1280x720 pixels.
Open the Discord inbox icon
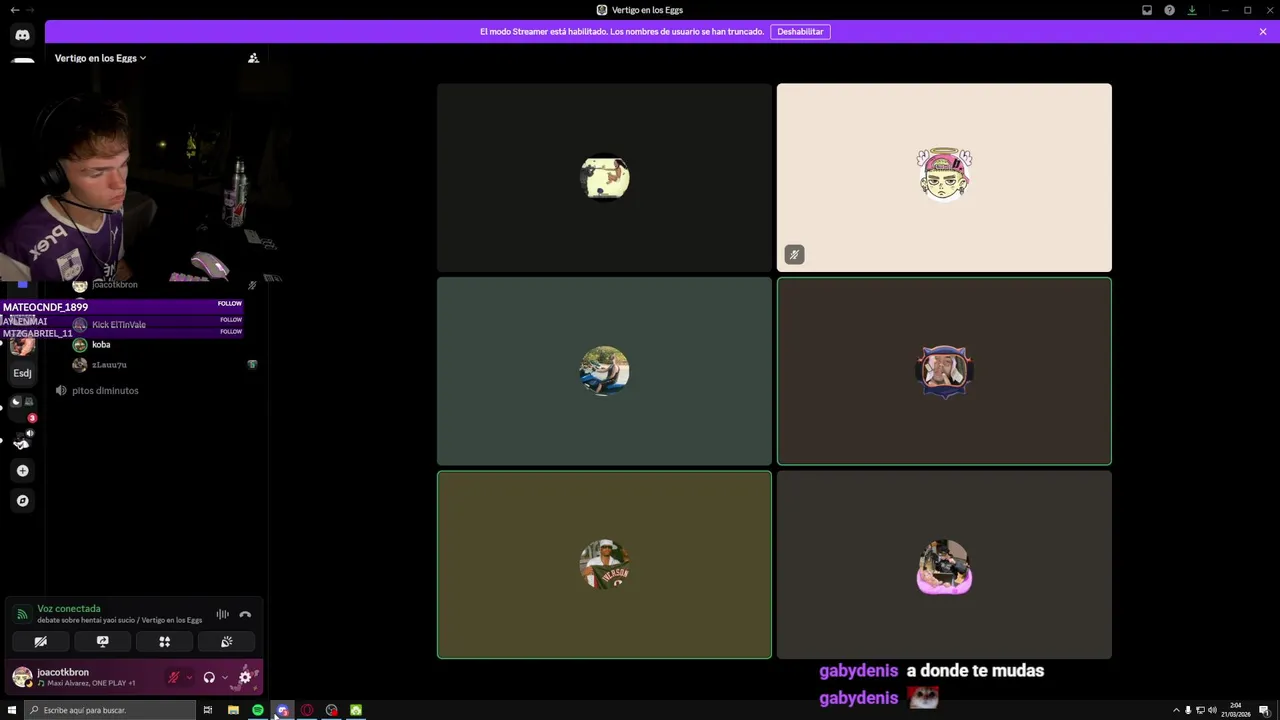tap(1147, 10)
